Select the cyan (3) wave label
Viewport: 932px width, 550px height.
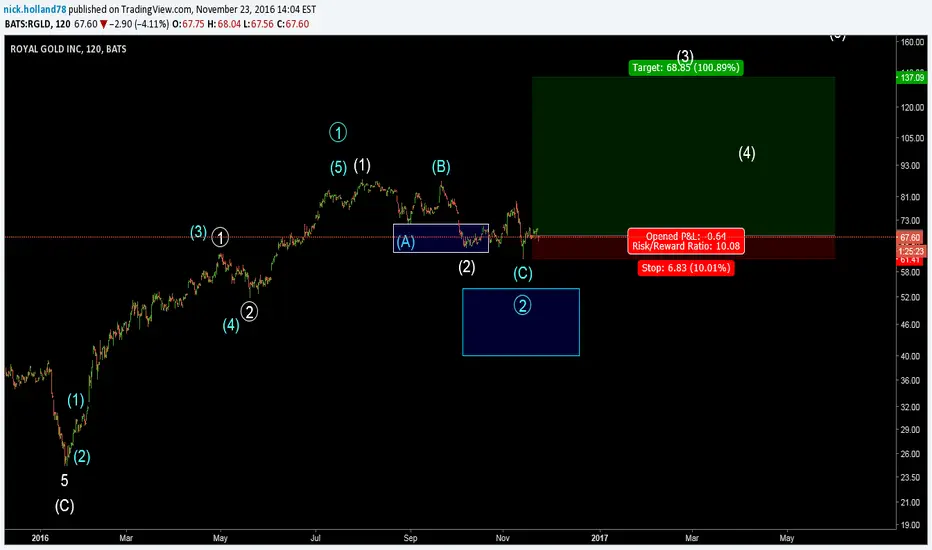tap(199, 232)
